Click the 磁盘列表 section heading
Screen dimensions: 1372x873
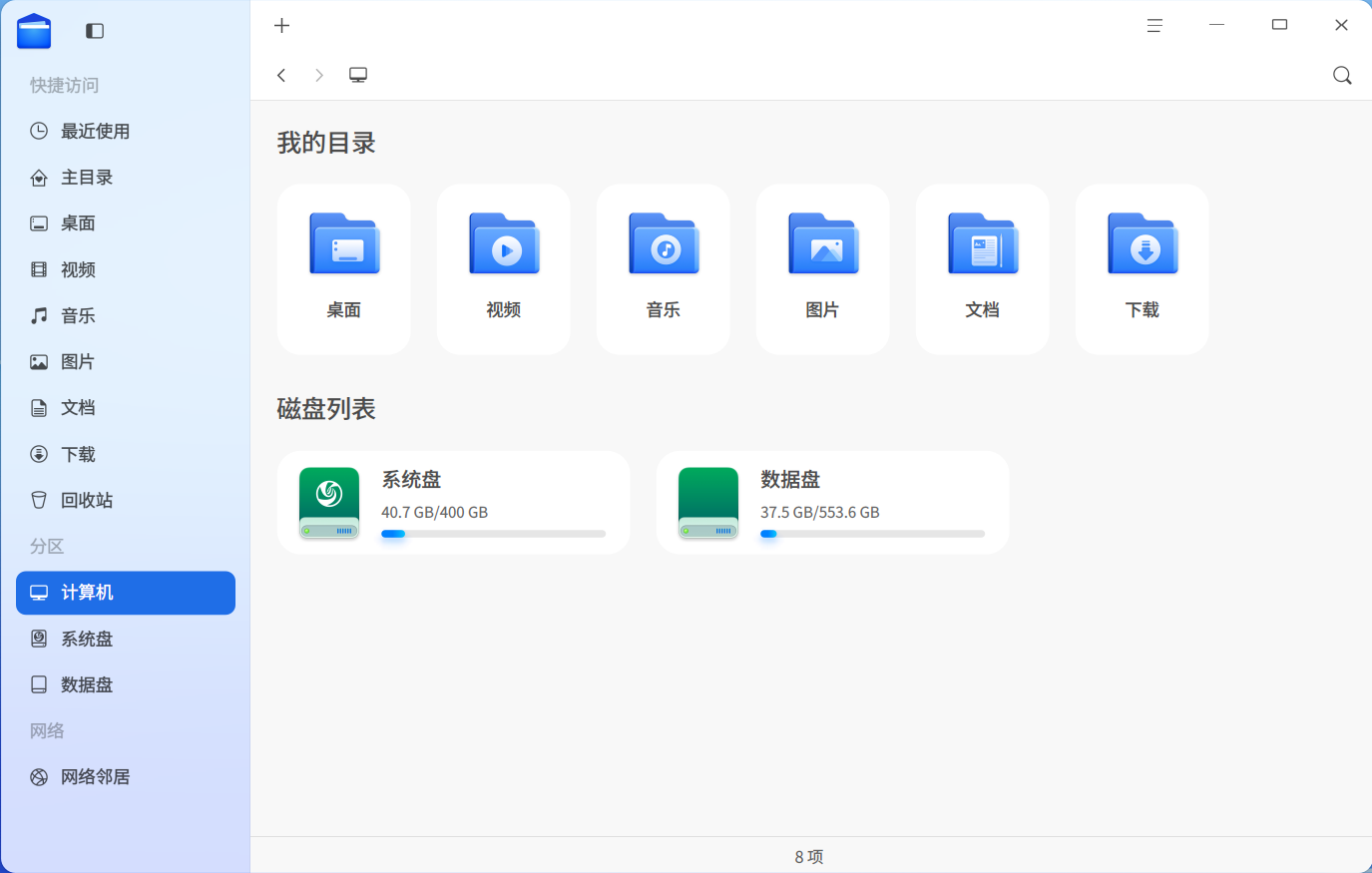point(326,409)
